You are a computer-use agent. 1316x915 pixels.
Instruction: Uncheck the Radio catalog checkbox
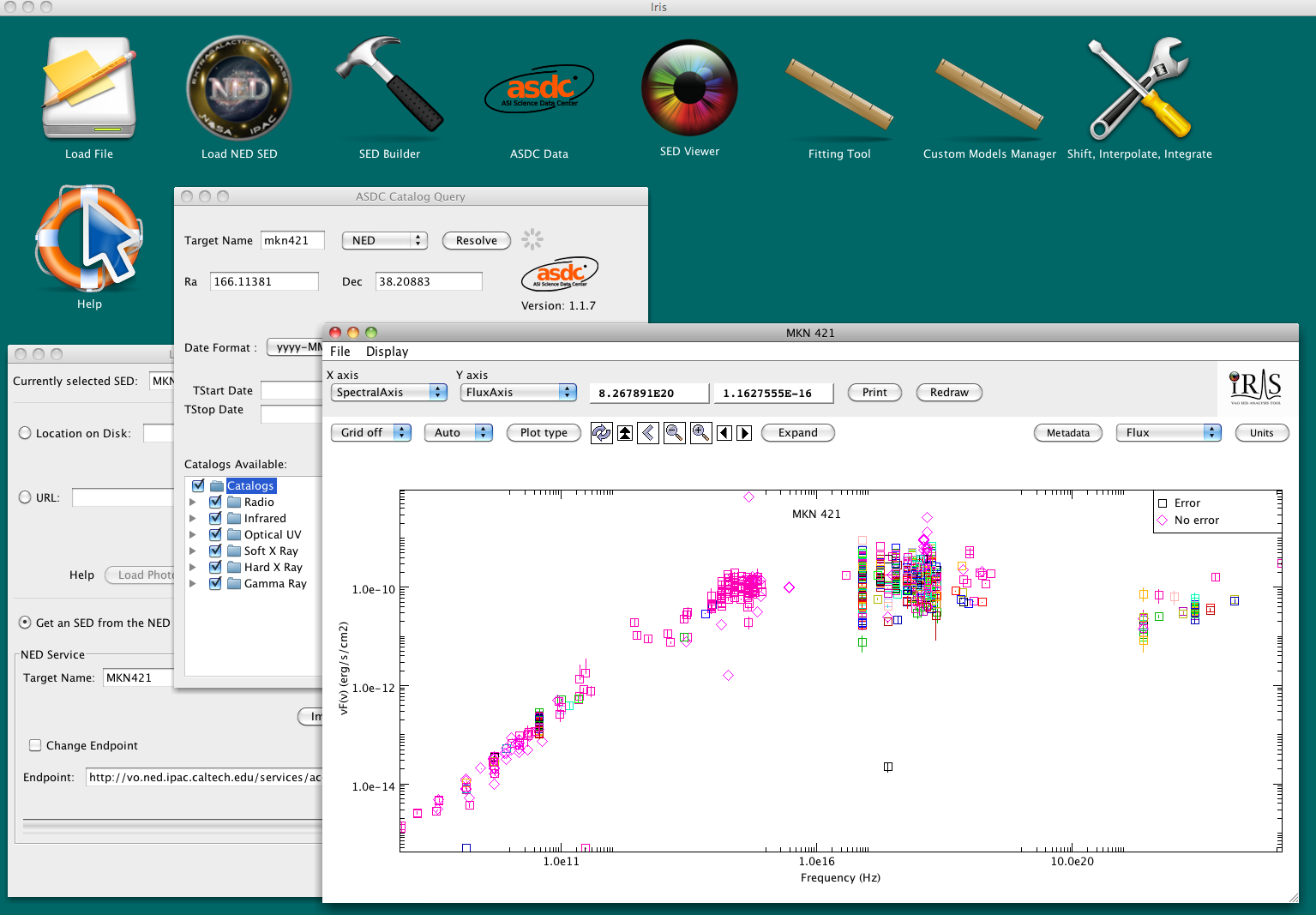pyautogui.click(x=215, y=503)
